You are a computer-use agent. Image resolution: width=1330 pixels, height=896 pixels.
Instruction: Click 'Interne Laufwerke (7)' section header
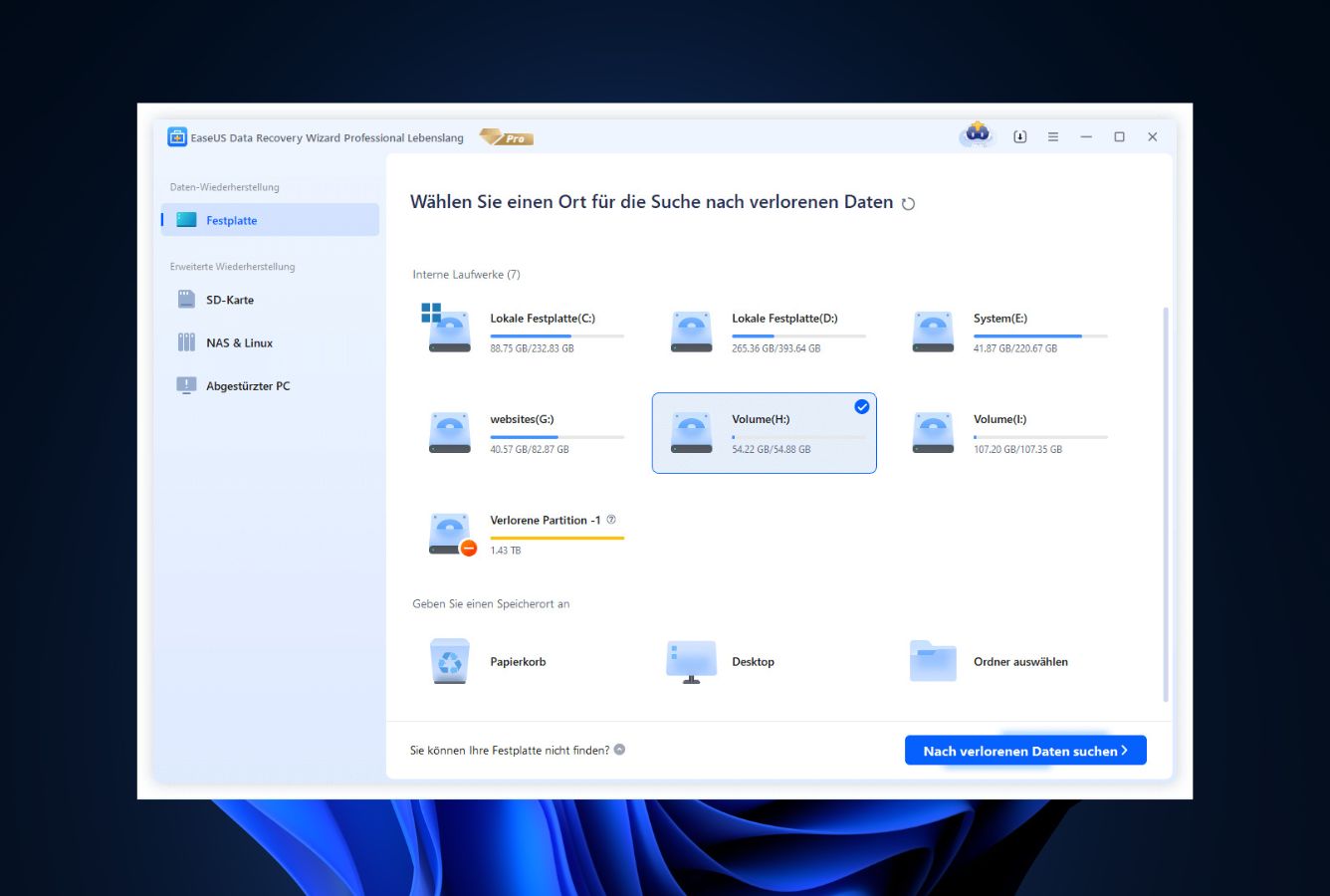click(x=466, y=275)
